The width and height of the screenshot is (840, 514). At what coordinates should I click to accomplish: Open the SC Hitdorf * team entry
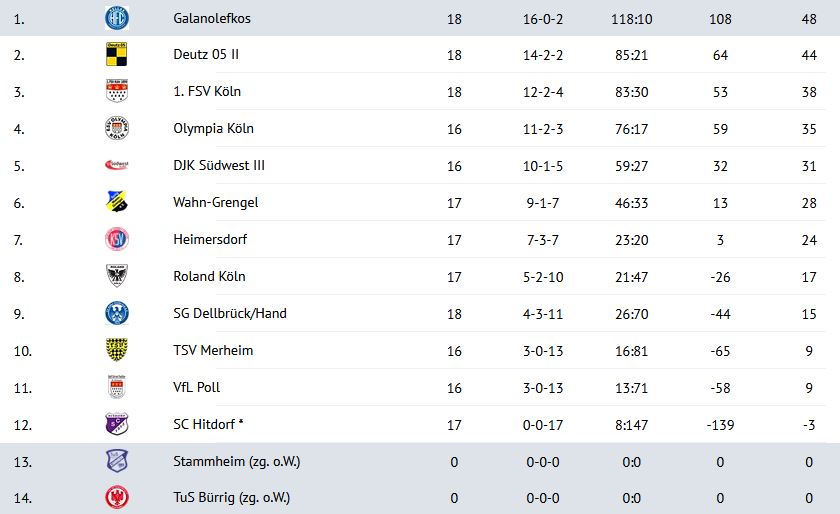pos(208,424)
